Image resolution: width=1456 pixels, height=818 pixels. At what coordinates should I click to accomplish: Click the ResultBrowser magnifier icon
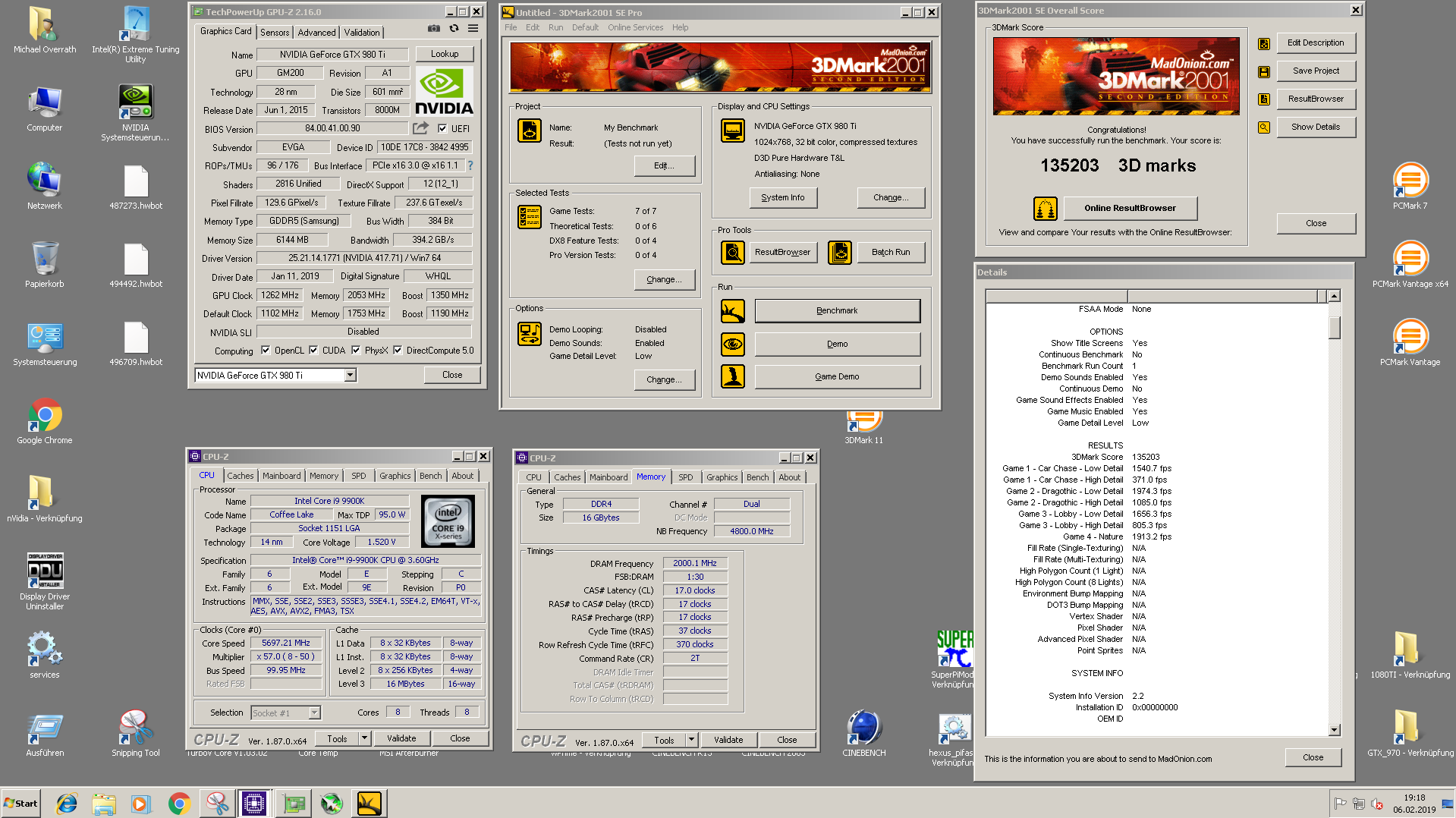click(733, 252)
